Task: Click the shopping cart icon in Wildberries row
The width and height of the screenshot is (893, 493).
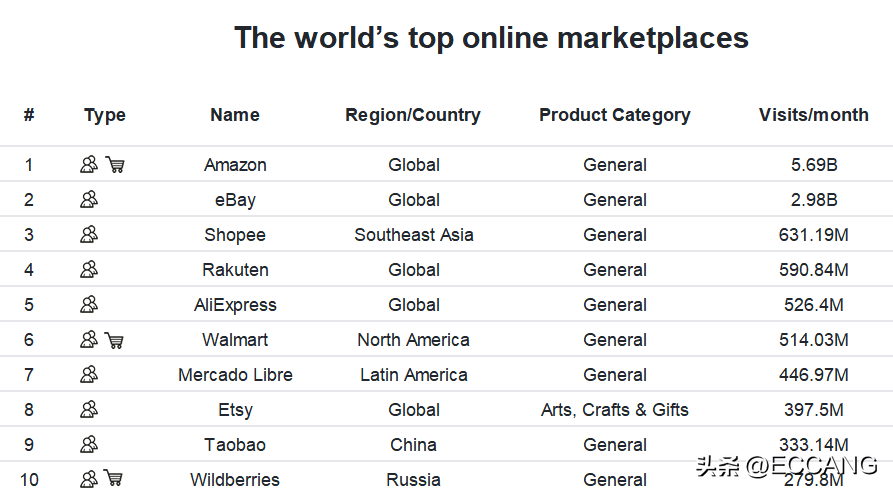Action: [113, 478]
